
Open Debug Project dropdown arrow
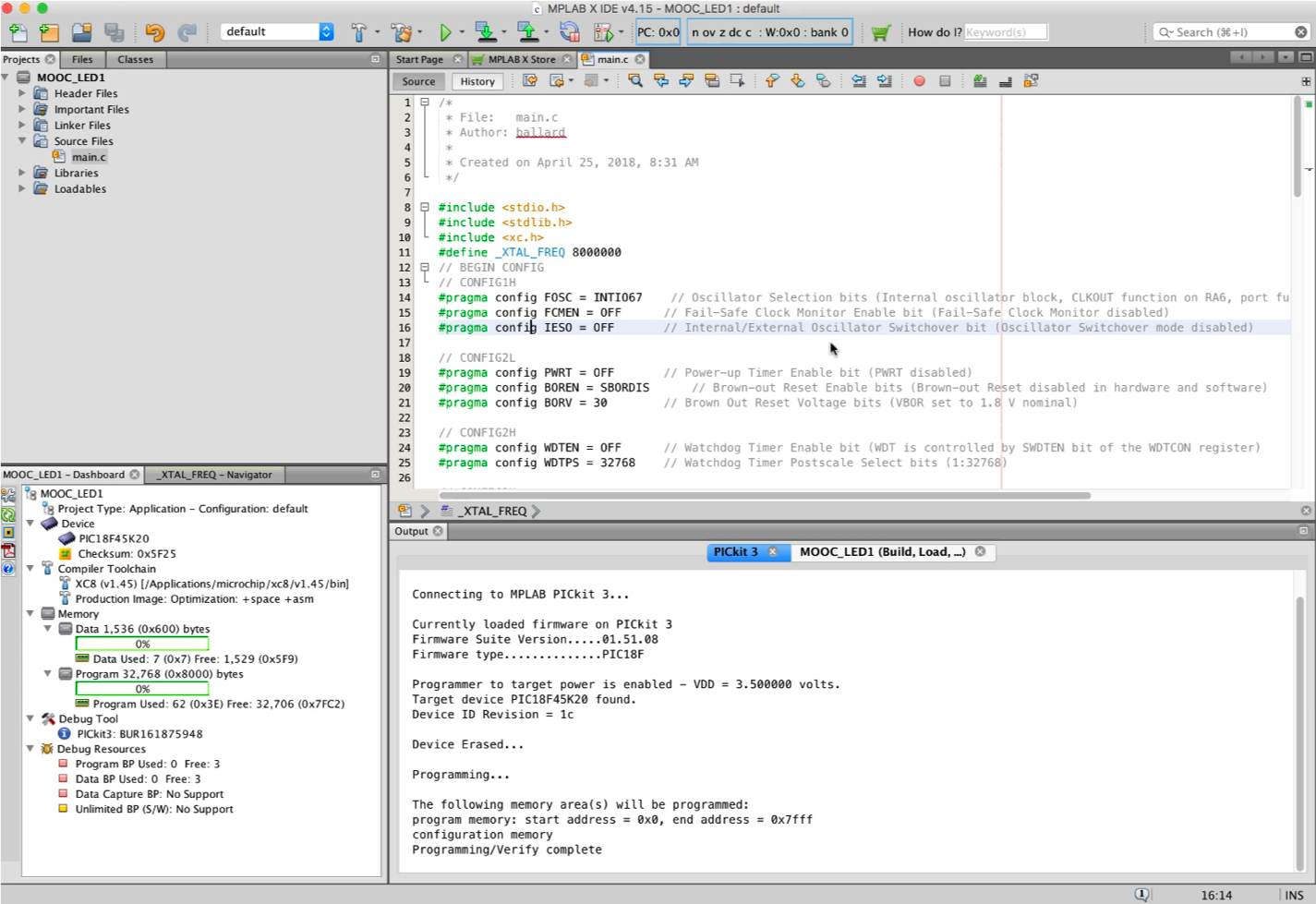(621, 32)
